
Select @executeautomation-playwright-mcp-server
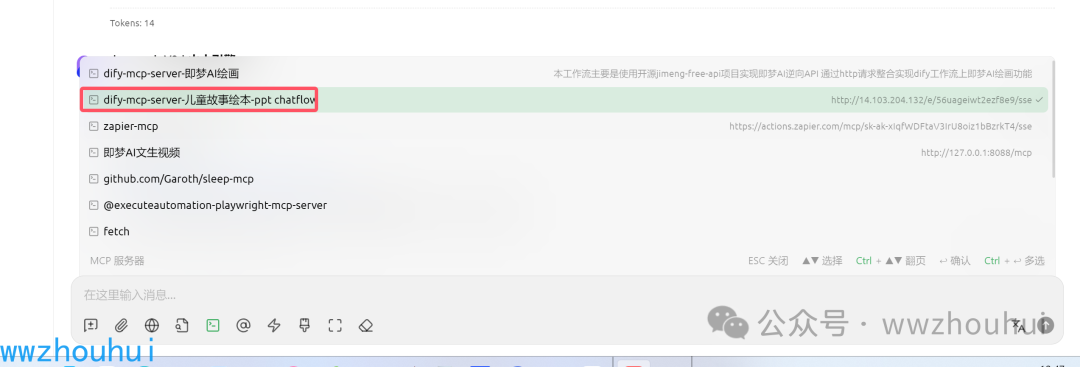pyautogui.click(x=563, y=205)
